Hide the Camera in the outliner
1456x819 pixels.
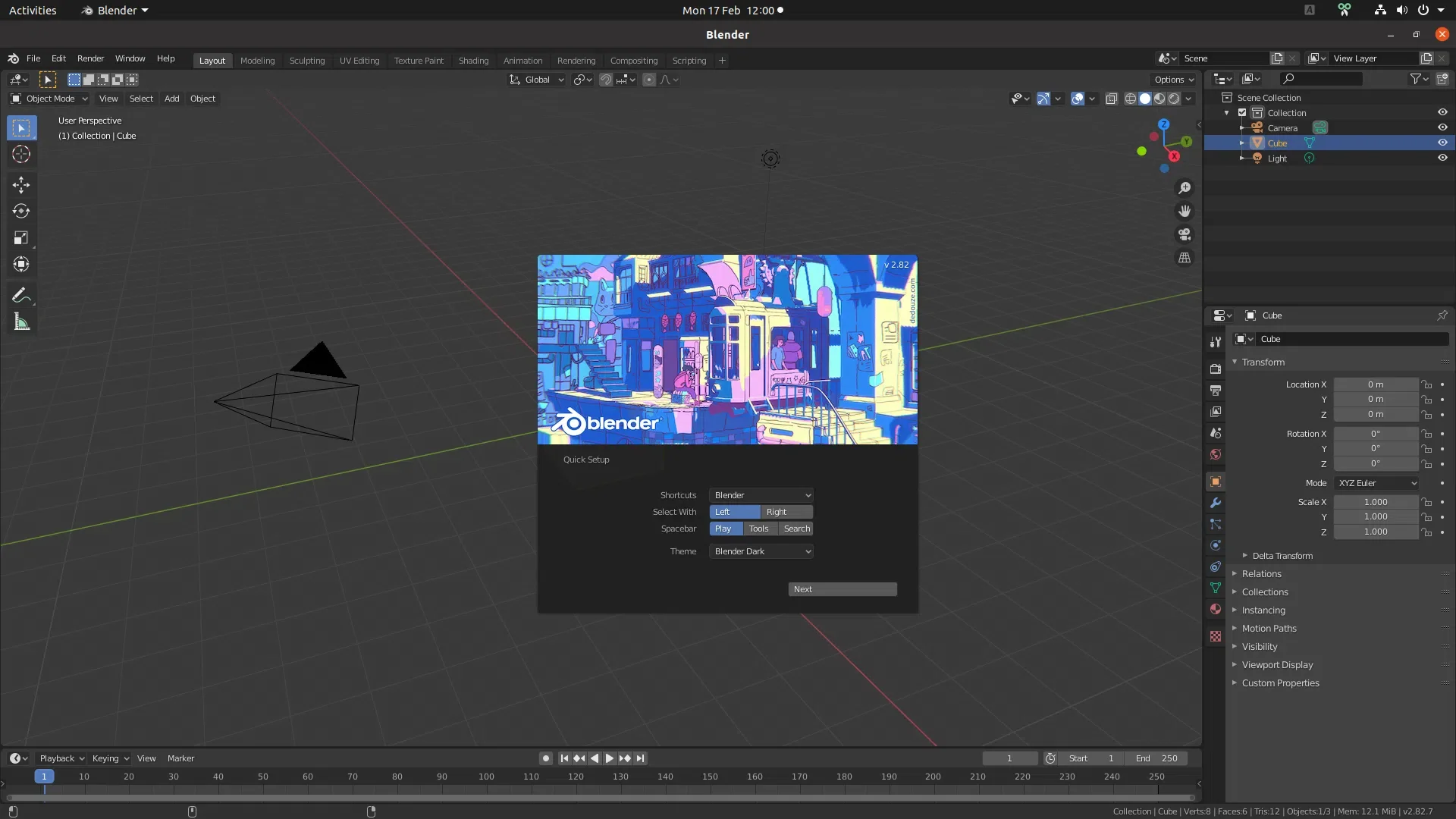1442,127
